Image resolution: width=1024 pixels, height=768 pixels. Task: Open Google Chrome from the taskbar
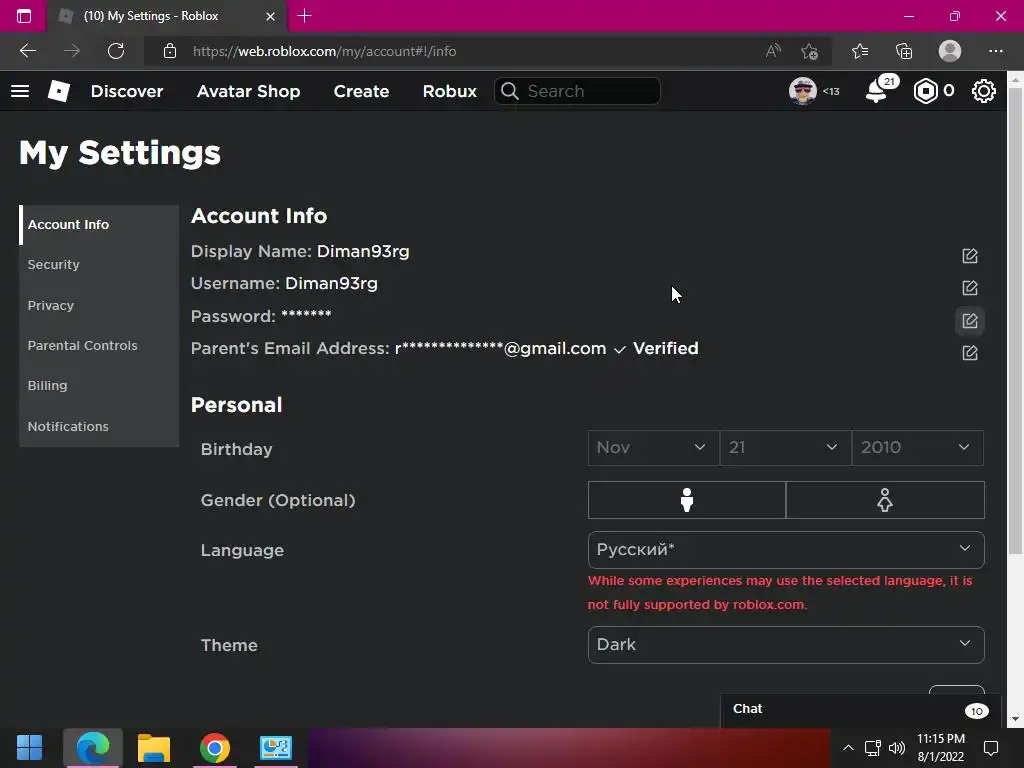[215, 748]
